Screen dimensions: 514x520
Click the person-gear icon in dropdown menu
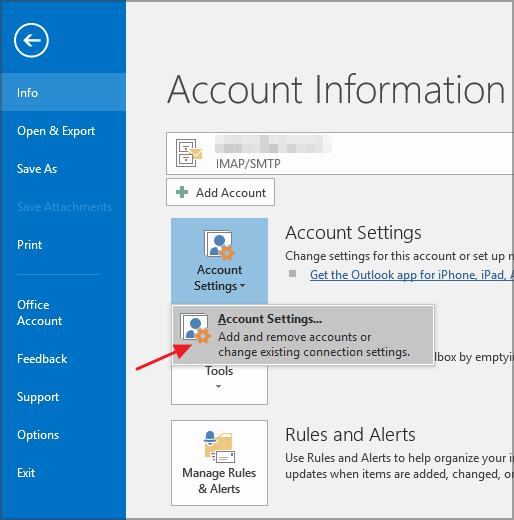[195, 328]
